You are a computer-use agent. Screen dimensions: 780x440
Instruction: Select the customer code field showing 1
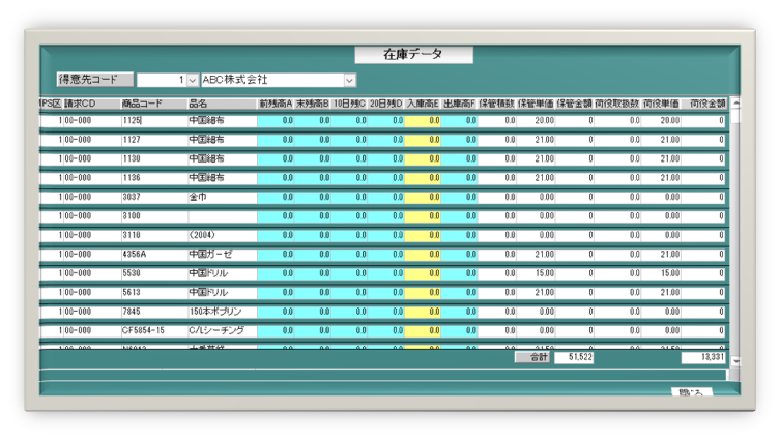click(x=161, y=80)
